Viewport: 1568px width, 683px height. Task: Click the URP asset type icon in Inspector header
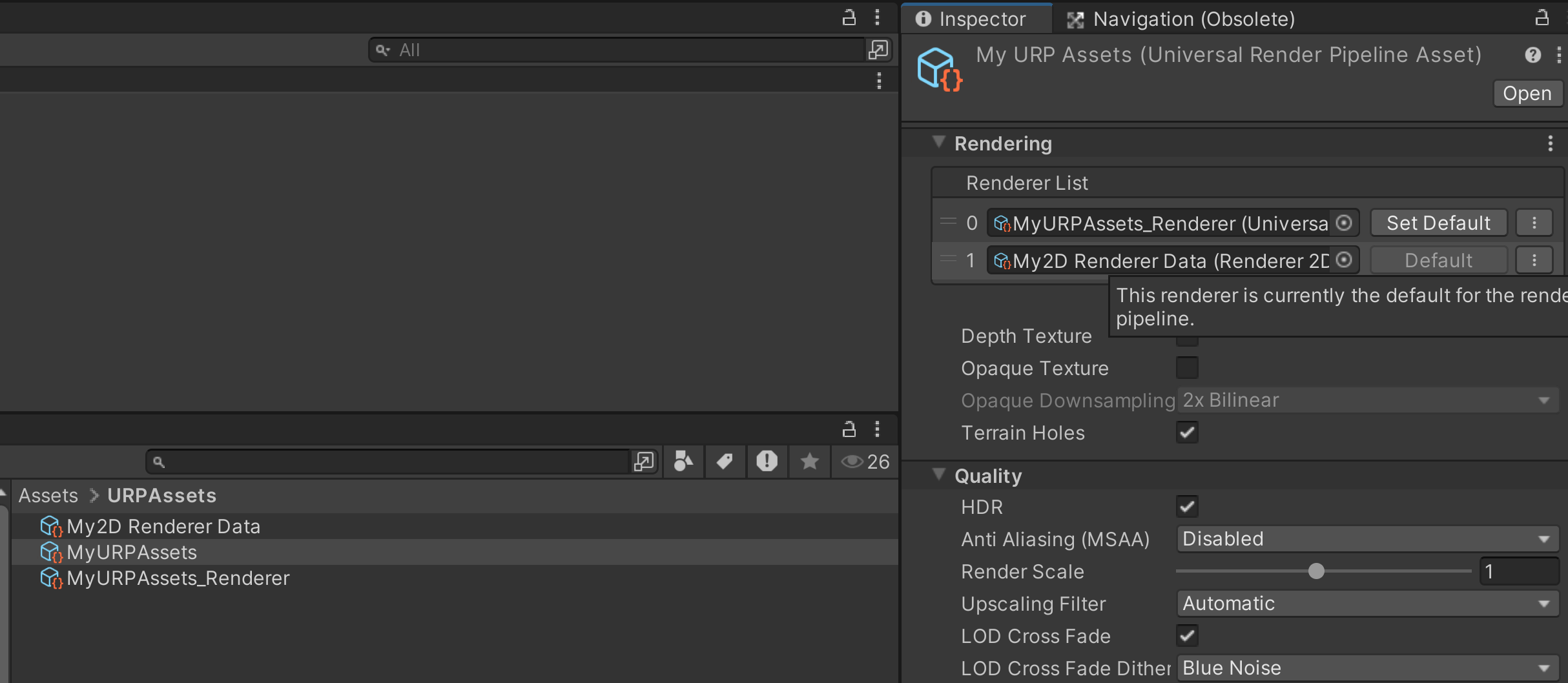pos(940,69)
